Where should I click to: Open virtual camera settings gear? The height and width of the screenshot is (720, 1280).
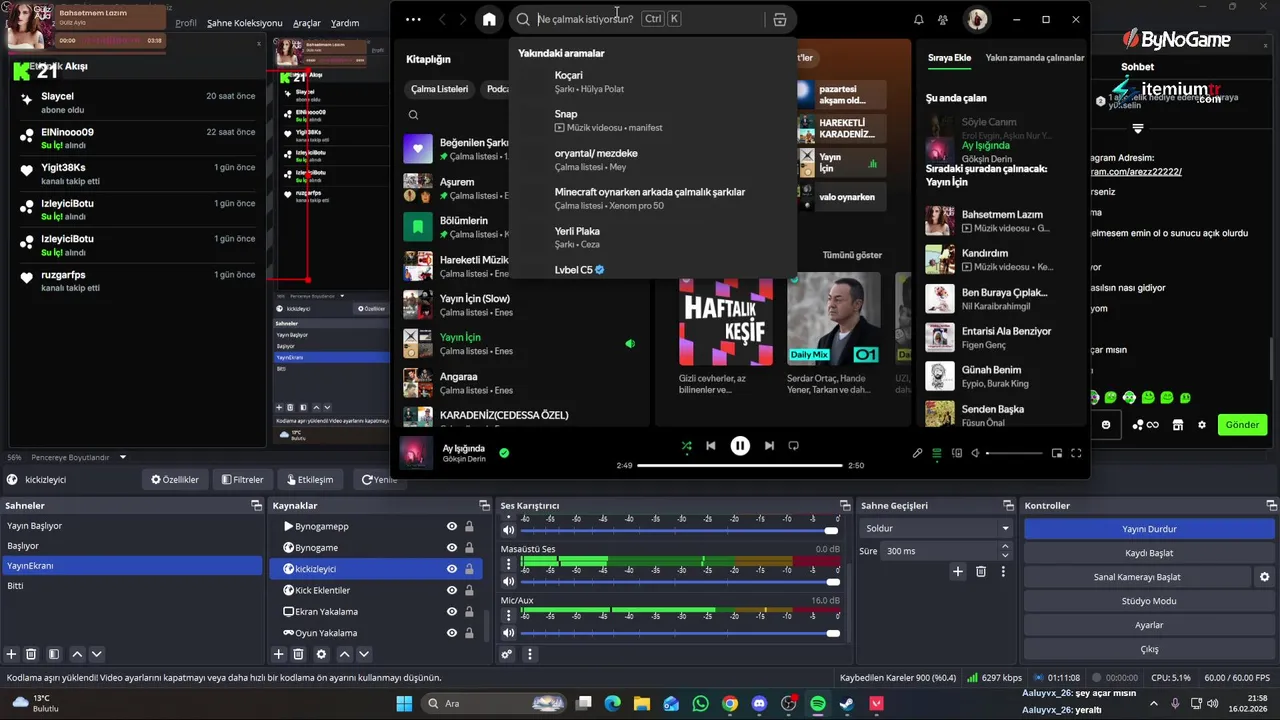point(1265,577)
